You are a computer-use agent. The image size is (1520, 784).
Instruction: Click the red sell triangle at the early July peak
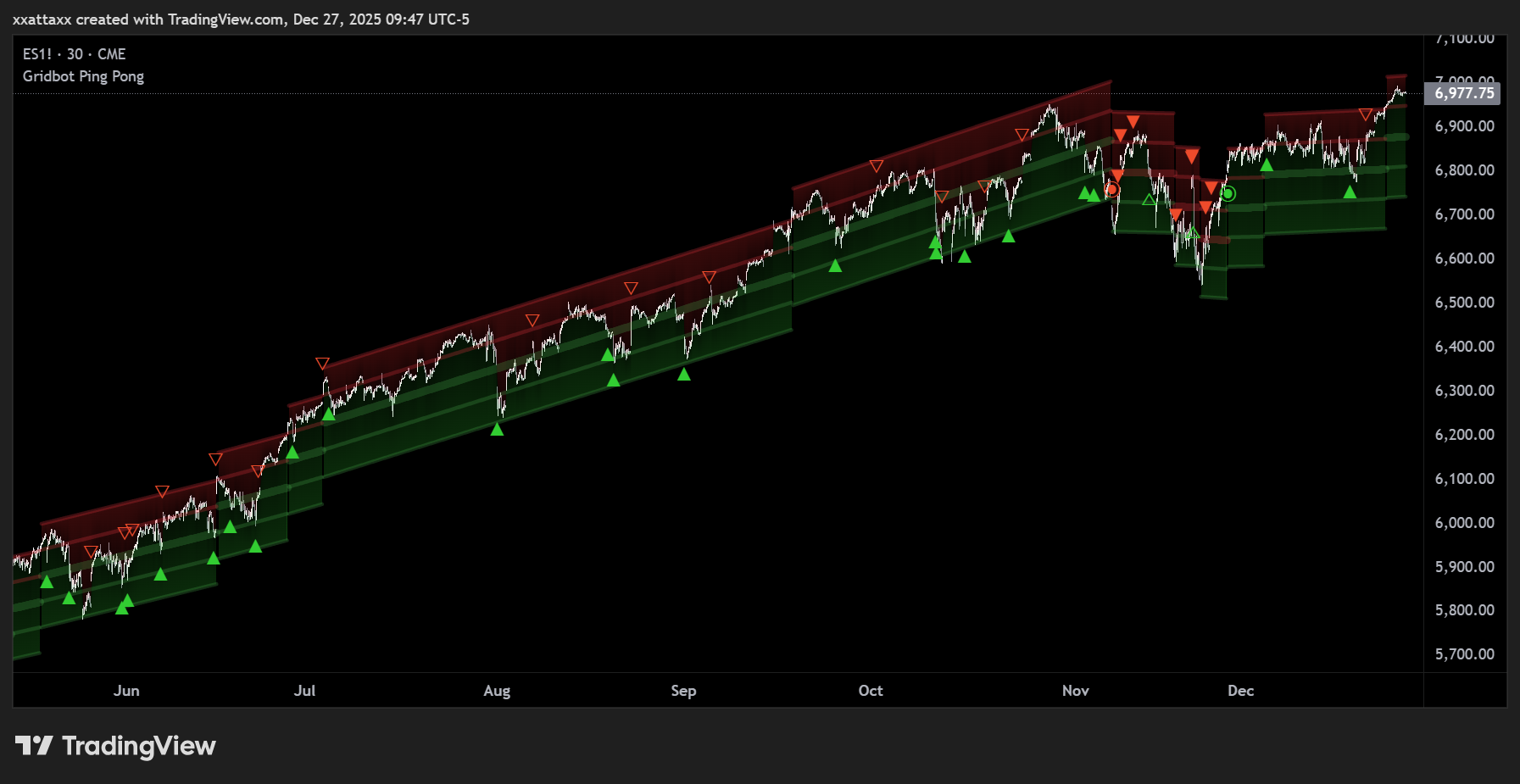[322, 364]
